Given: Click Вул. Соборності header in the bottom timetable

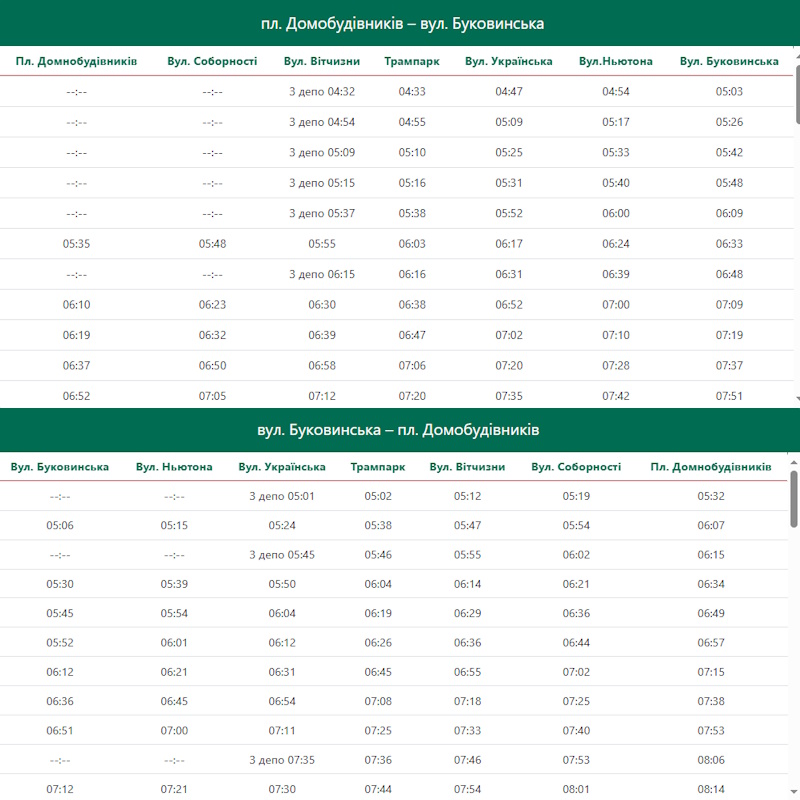Looking at the screenshot, I should pos(576,466).
